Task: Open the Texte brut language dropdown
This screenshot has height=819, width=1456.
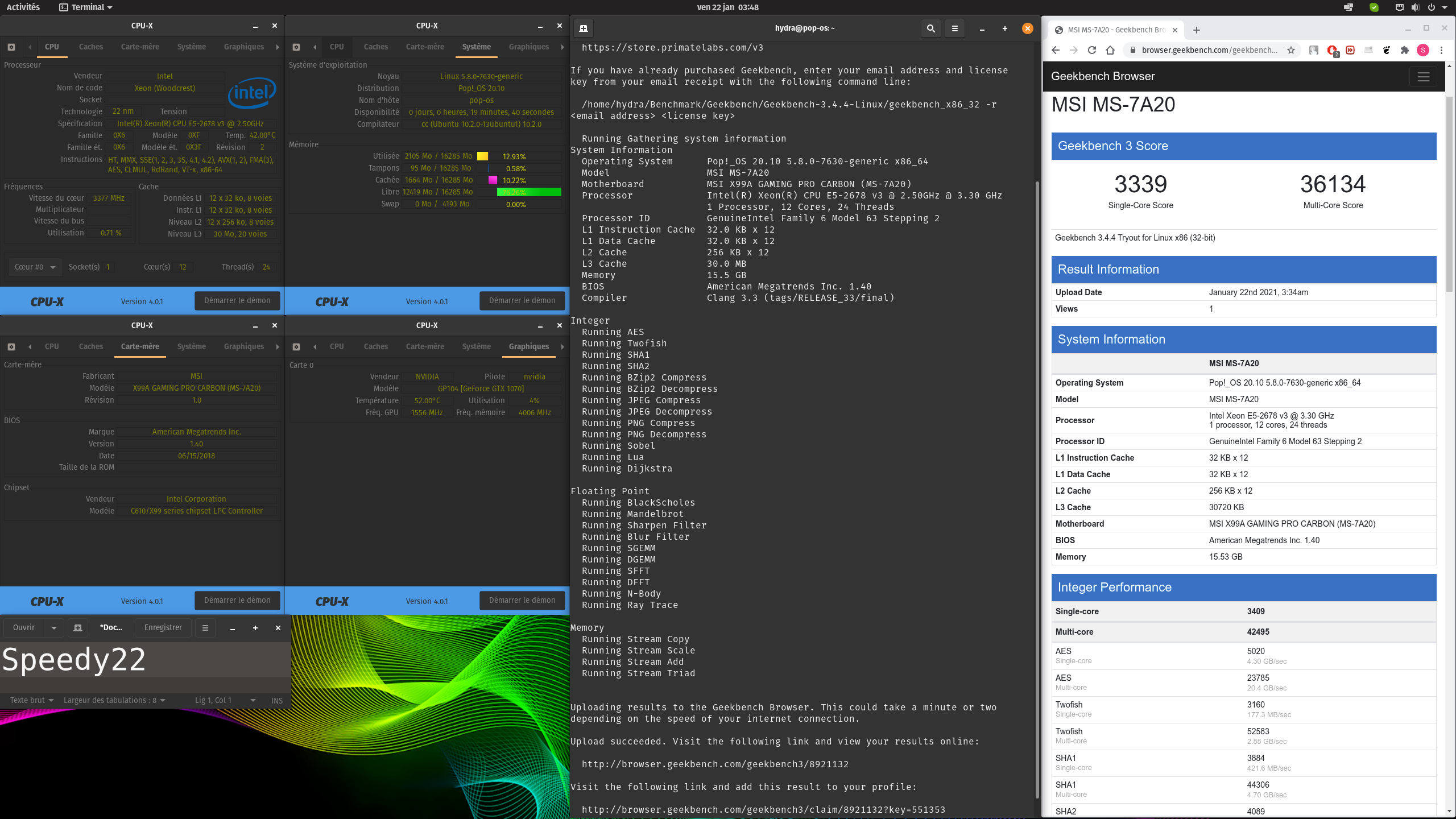Action: [31, 700]
